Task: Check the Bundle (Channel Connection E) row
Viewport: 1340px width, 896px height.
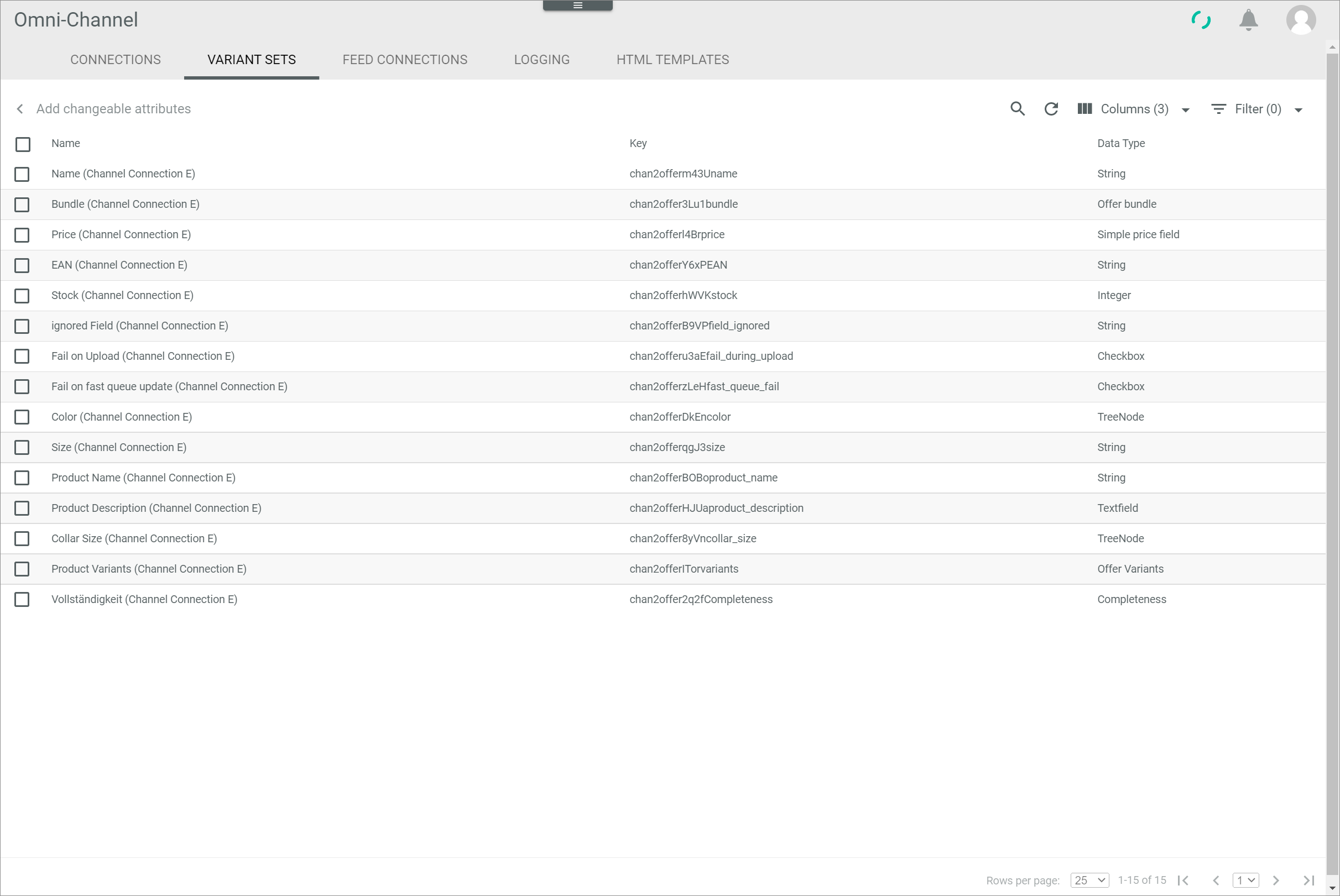Action: (22, 204)
